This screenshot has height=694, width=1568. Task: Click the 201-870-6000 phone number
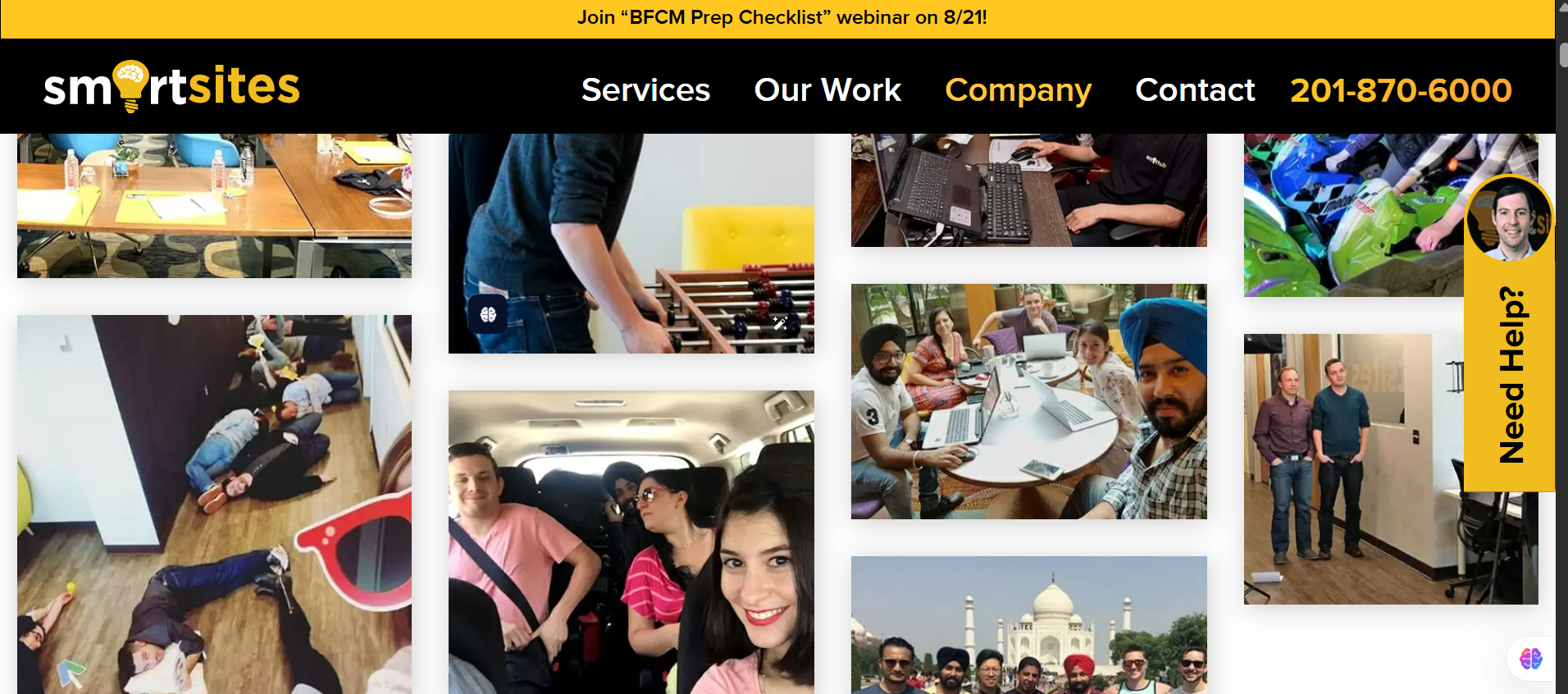[1401, 89]
